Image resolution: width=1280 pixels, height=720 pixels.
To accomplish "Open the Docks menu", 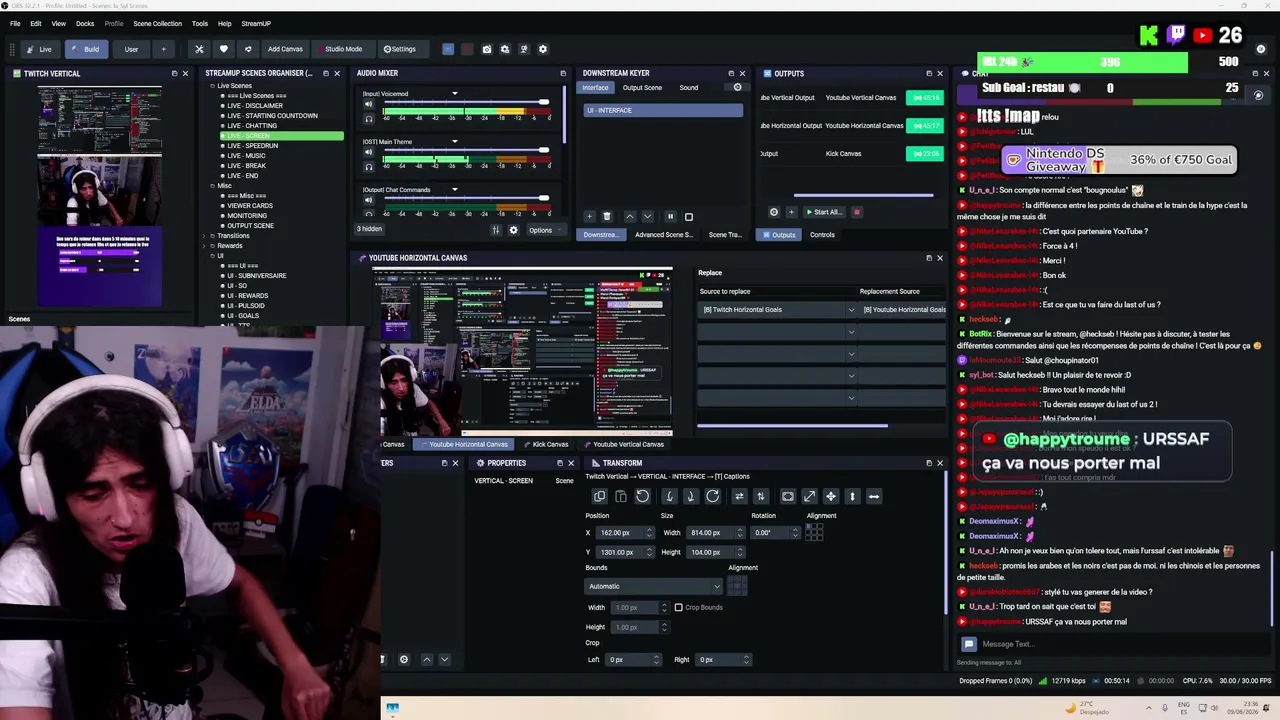I will [85, 23].
